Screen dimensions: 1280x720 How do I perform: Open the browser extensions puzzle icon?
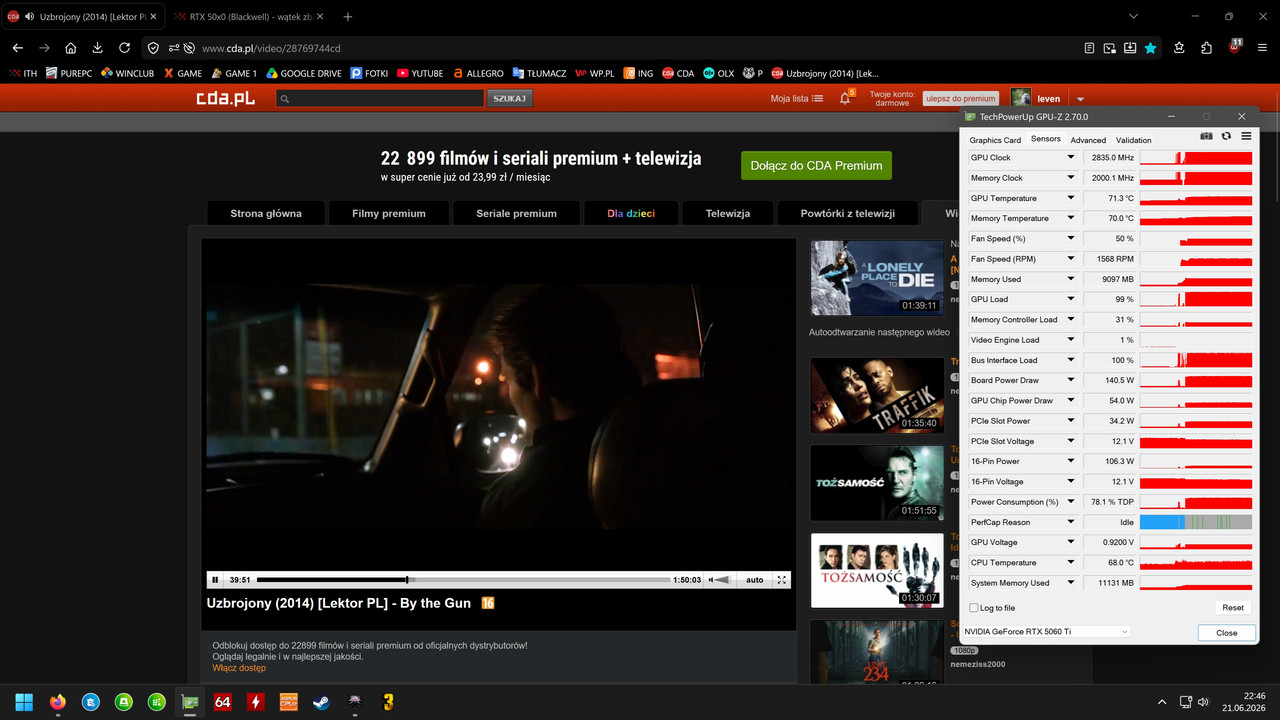tap(1206, 47)
